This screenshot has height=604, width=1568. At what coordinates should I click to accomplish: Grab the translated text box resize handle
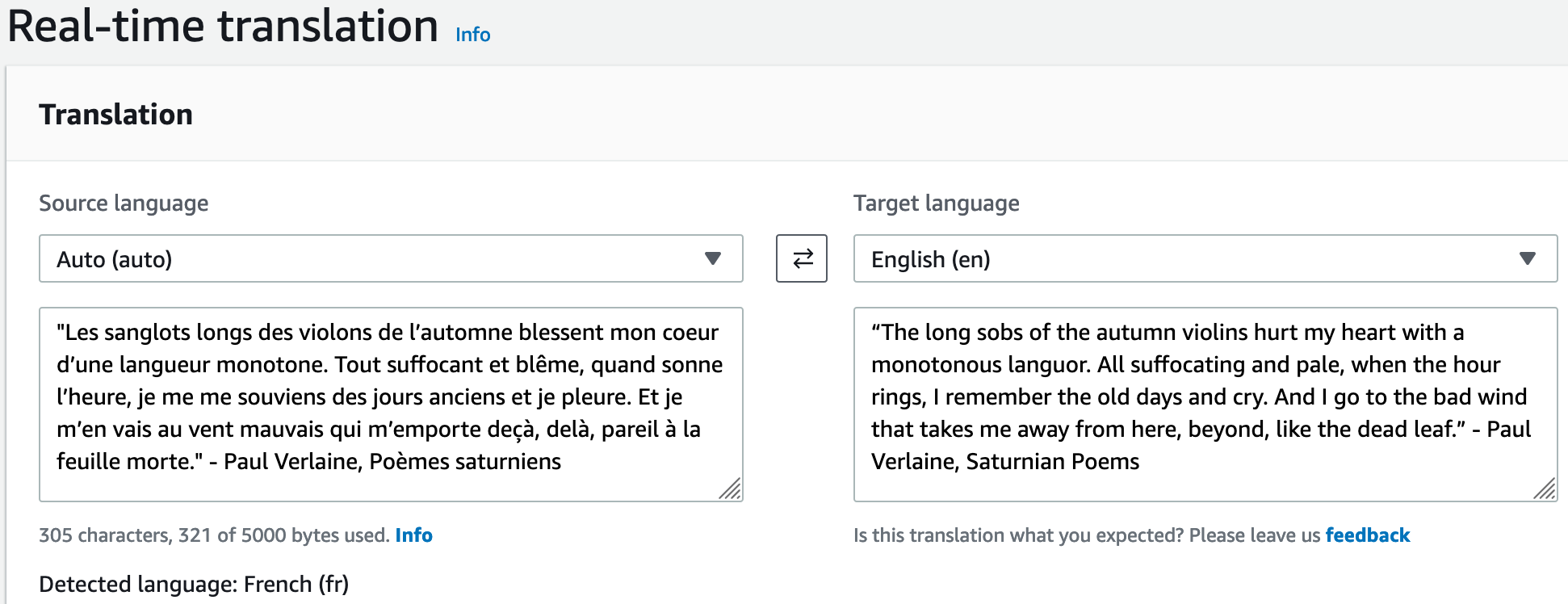1545,490
